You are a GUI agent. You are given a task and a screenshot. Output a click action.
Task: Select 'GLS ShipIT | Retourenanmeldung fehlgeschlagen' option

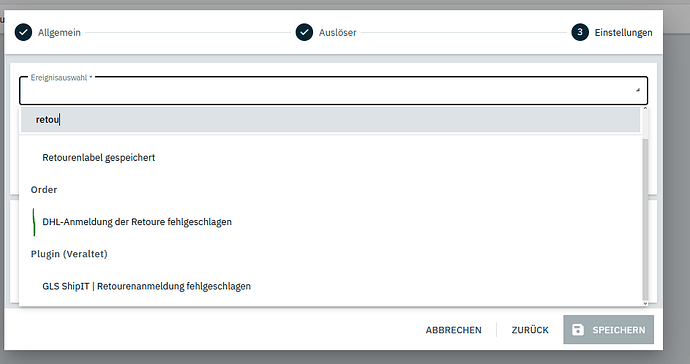330,286
